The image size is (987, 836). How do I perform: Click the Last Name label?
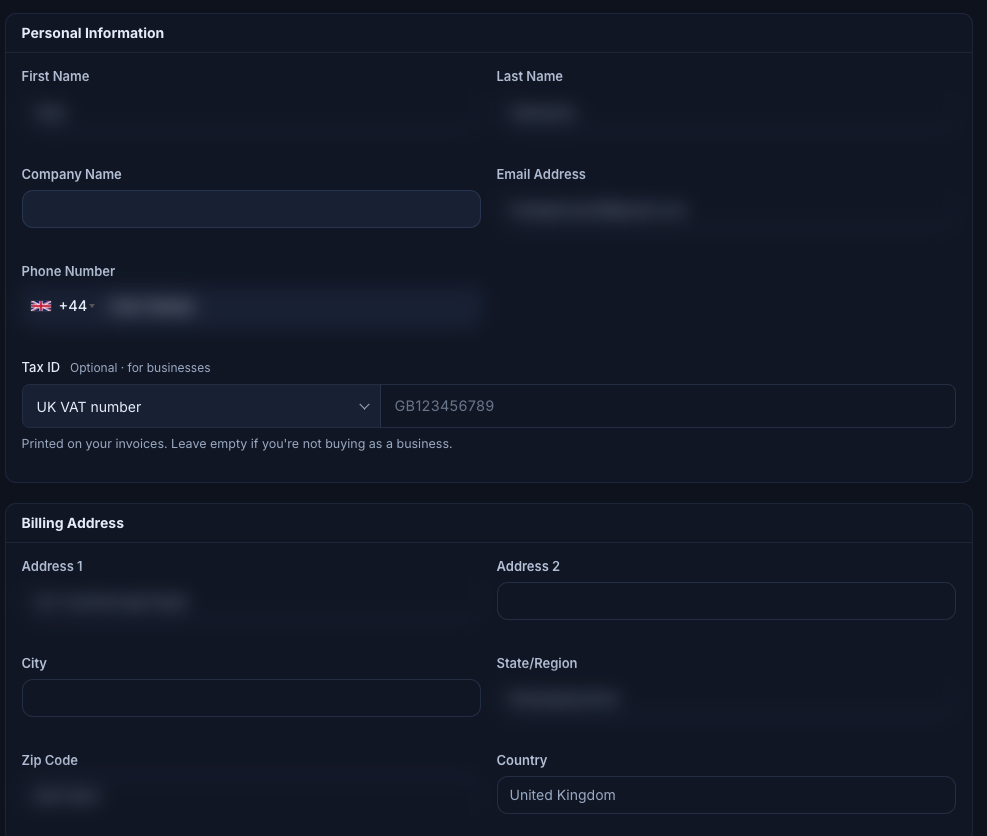(529, 76)
